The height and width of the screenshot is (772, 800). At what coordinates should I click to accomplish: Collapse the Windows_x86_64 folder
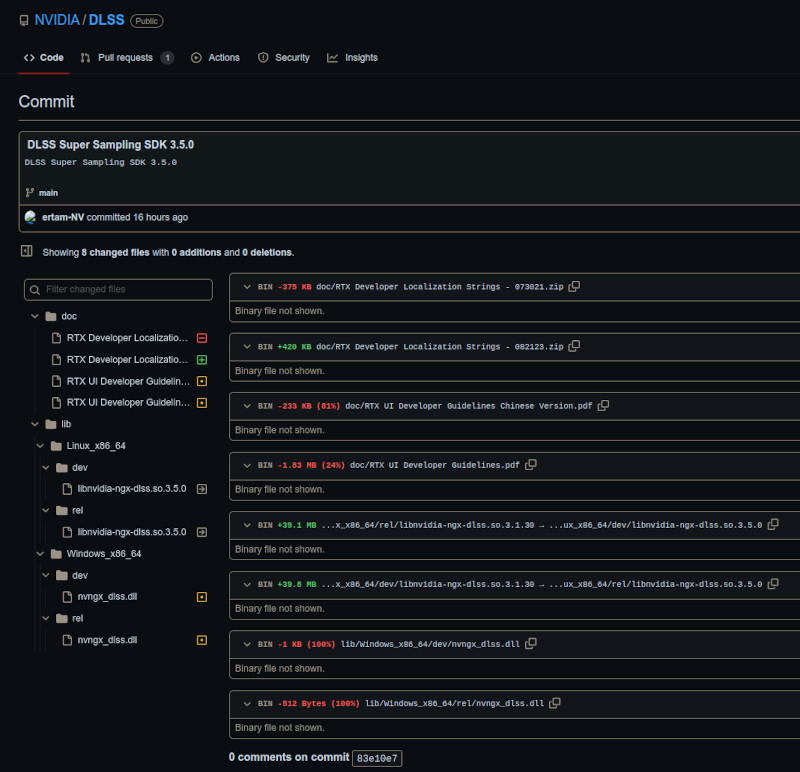click(x=41, y=554)
